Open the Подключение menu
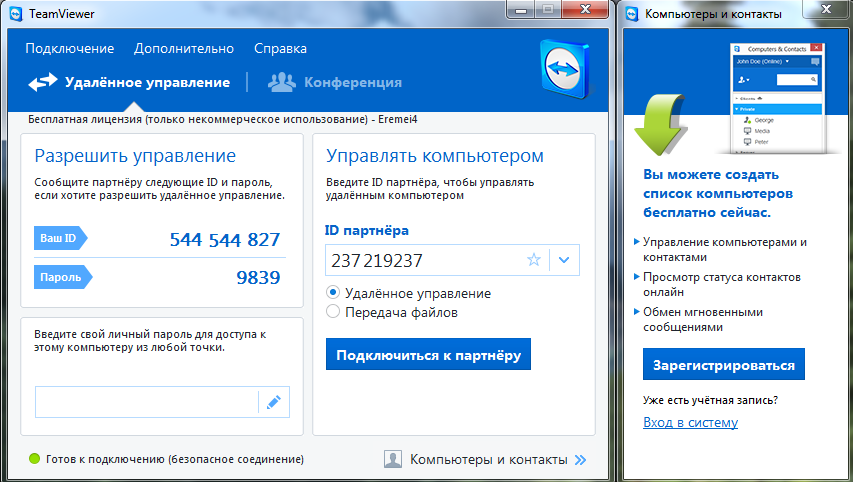The width and height of the screenshot is (853, 482). pyautogui.click(x=70, y=48)
